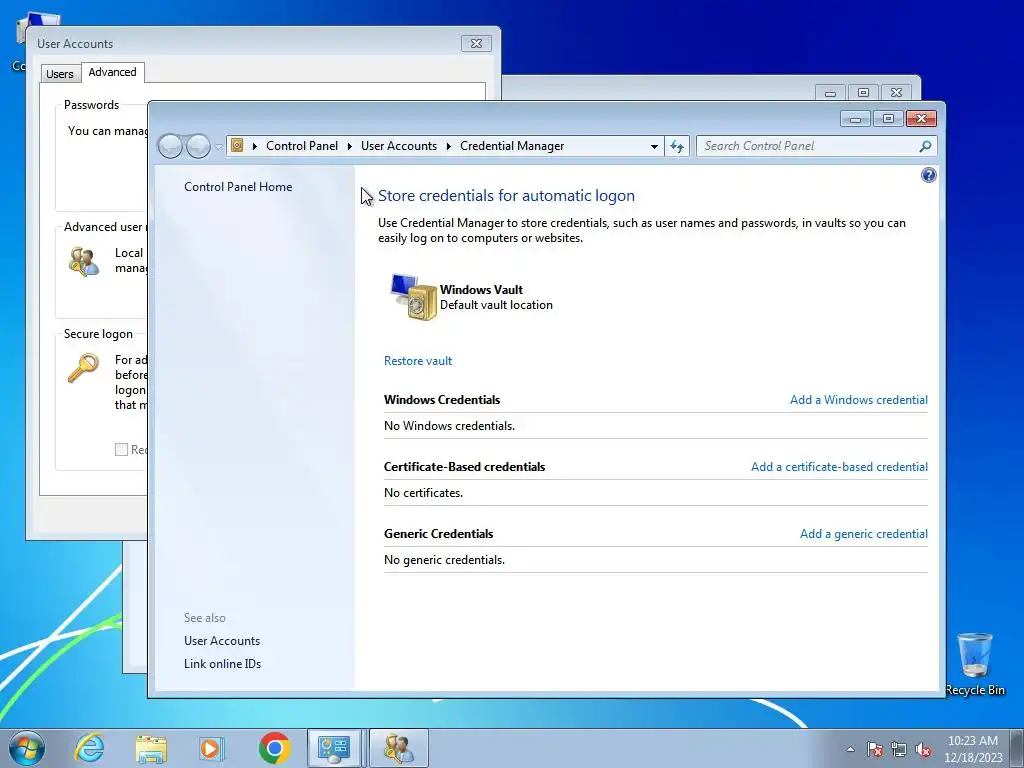1024x768 pixels.
Task: Open the Credential Manager help icon
Action: (928, 175)
